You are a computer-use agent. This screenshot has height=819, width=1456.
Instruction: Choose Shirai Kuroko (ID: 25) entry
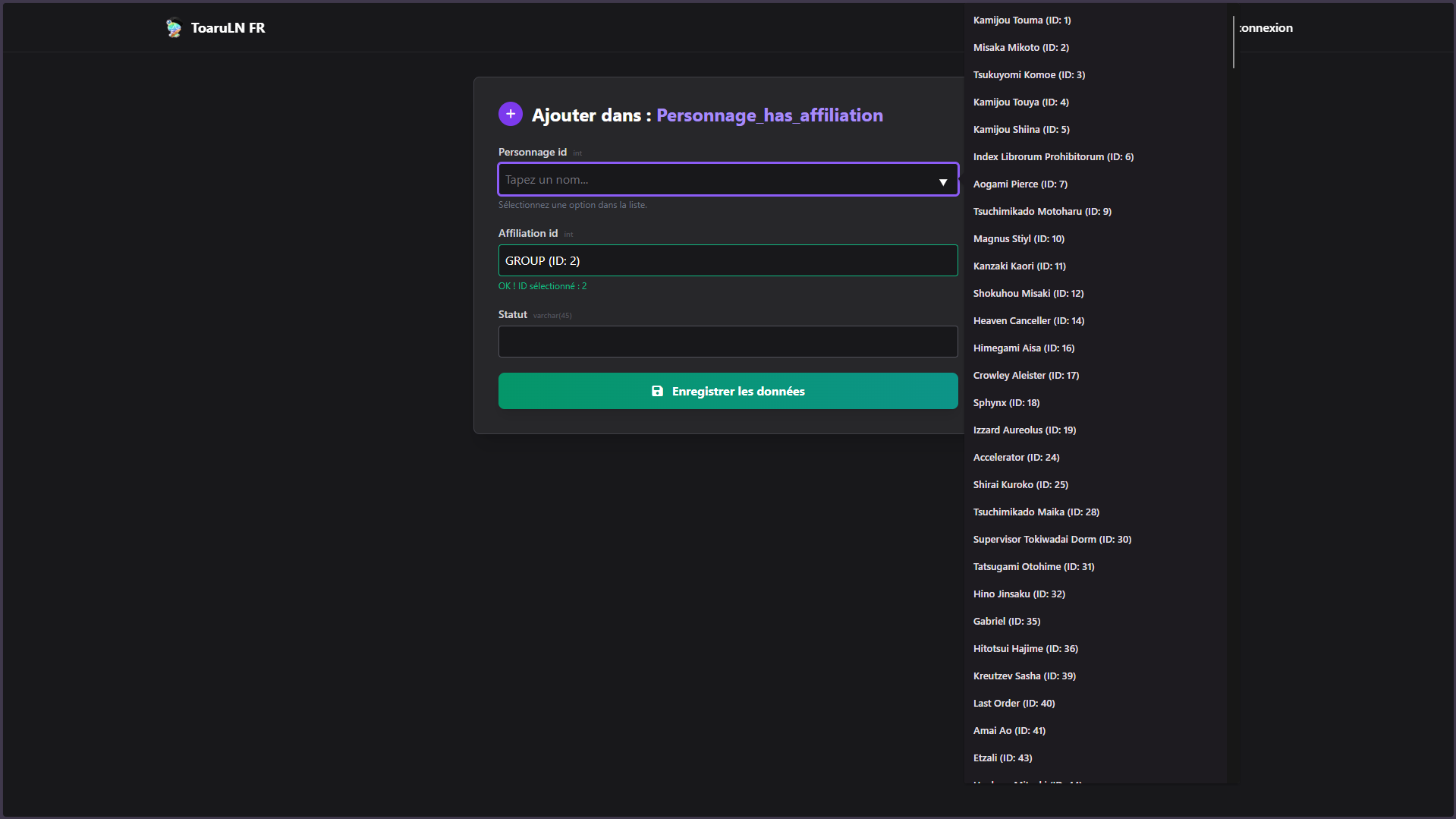[x=1020, y=485]
